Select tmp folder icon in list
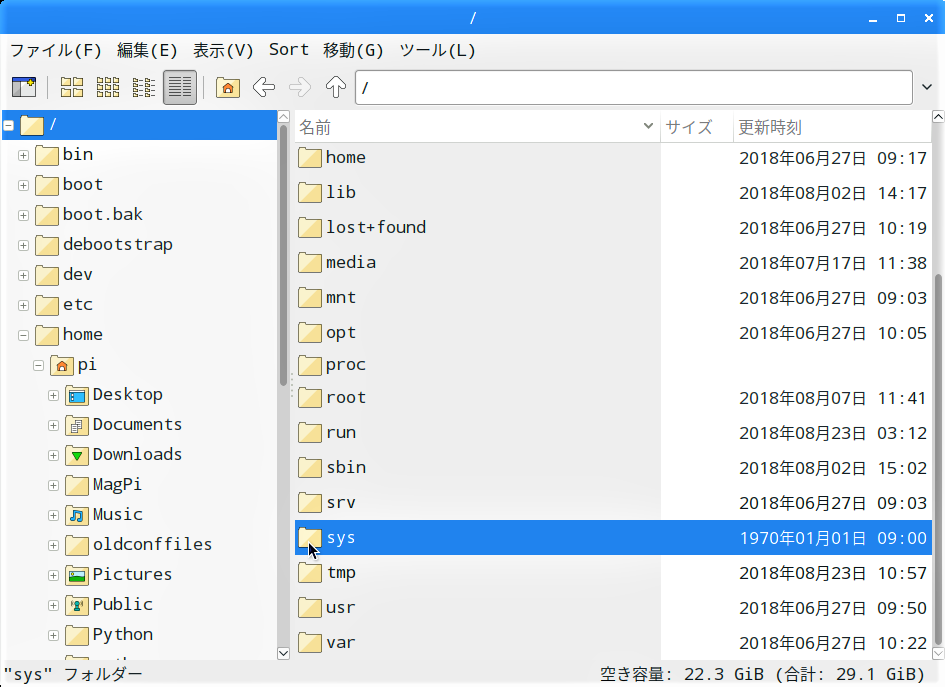The image size is (945, 687). point(310,573)
